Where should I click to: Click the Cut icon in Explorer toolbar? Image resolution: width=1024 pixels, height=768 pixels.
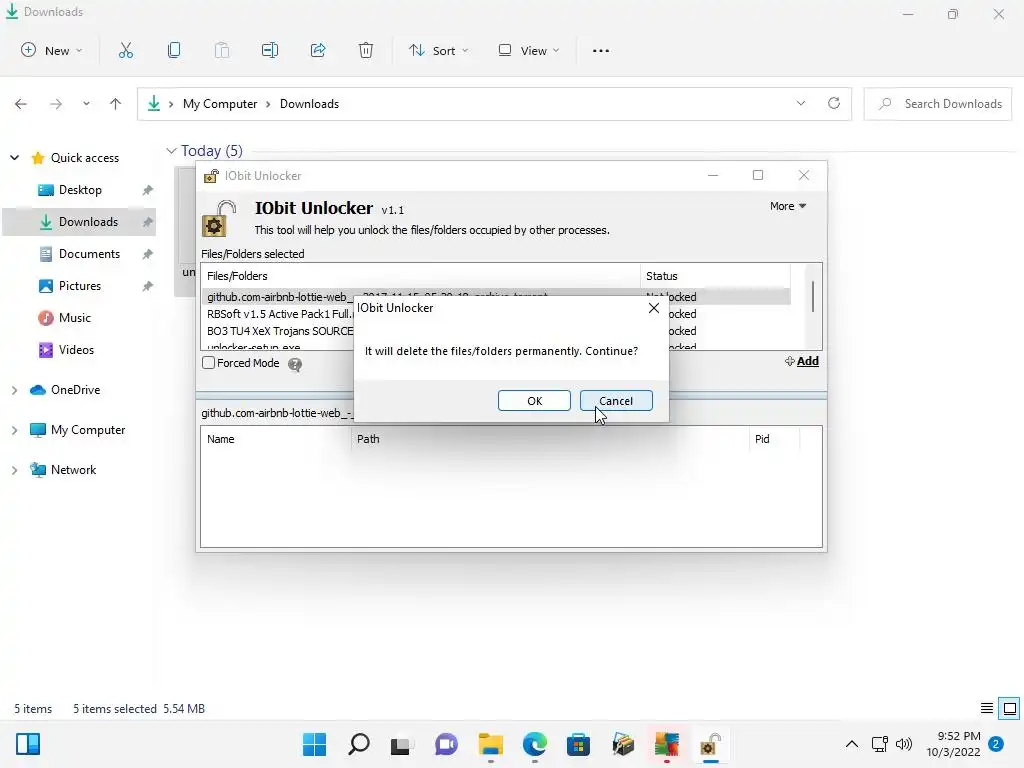tap(126, 50)
